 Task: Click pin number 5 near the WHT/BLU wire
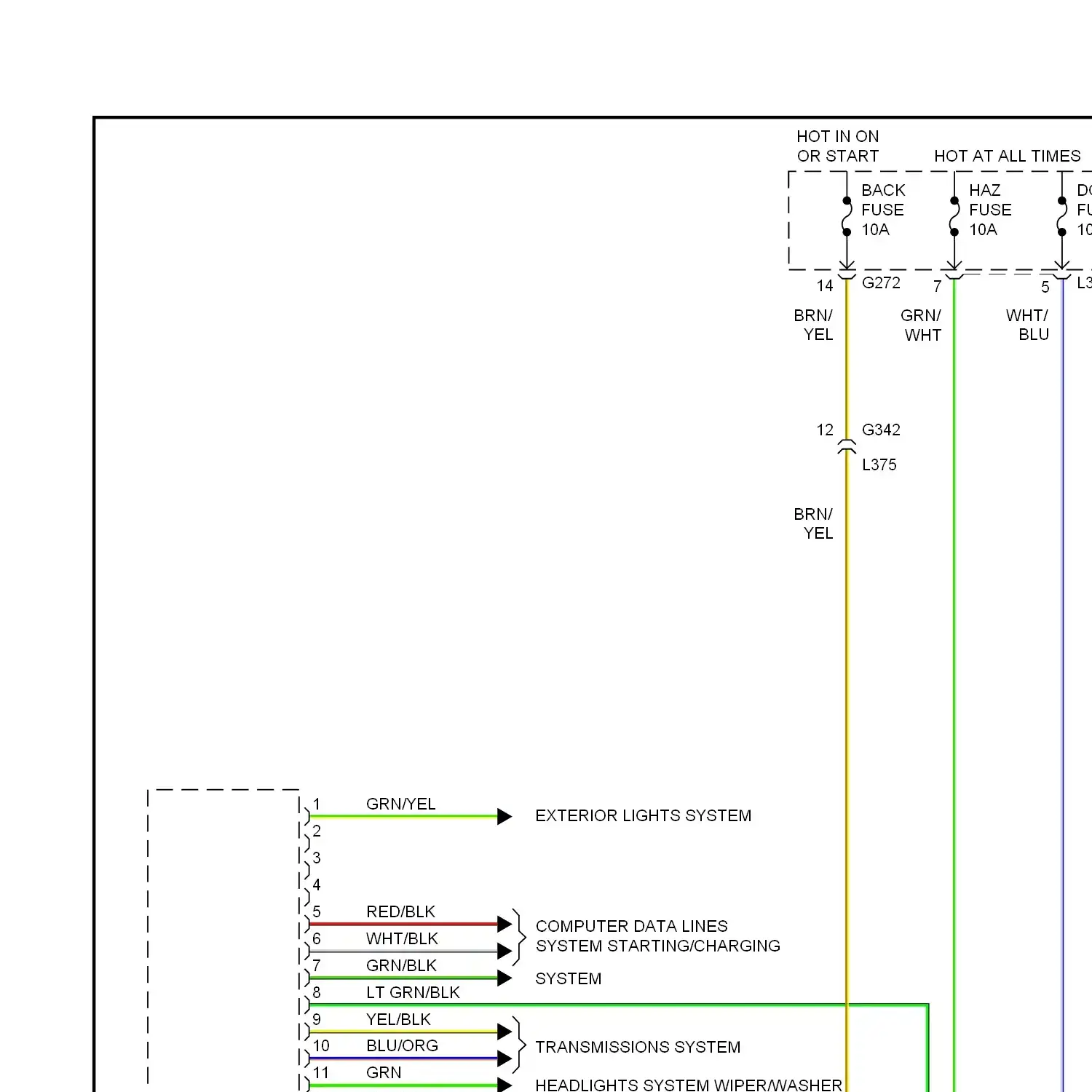1045,287
